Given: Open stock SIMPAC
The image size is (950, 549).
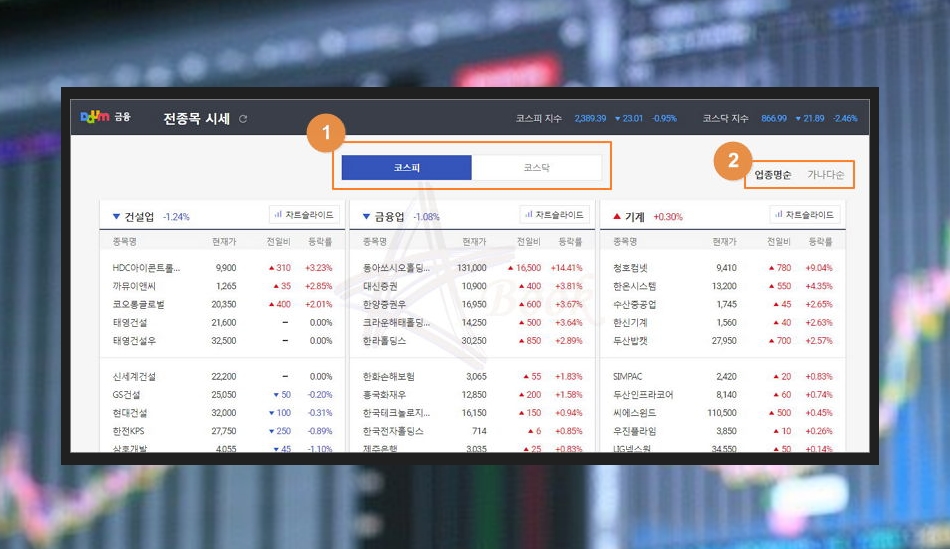Looking at the screenshot, I should click(627, 376).
